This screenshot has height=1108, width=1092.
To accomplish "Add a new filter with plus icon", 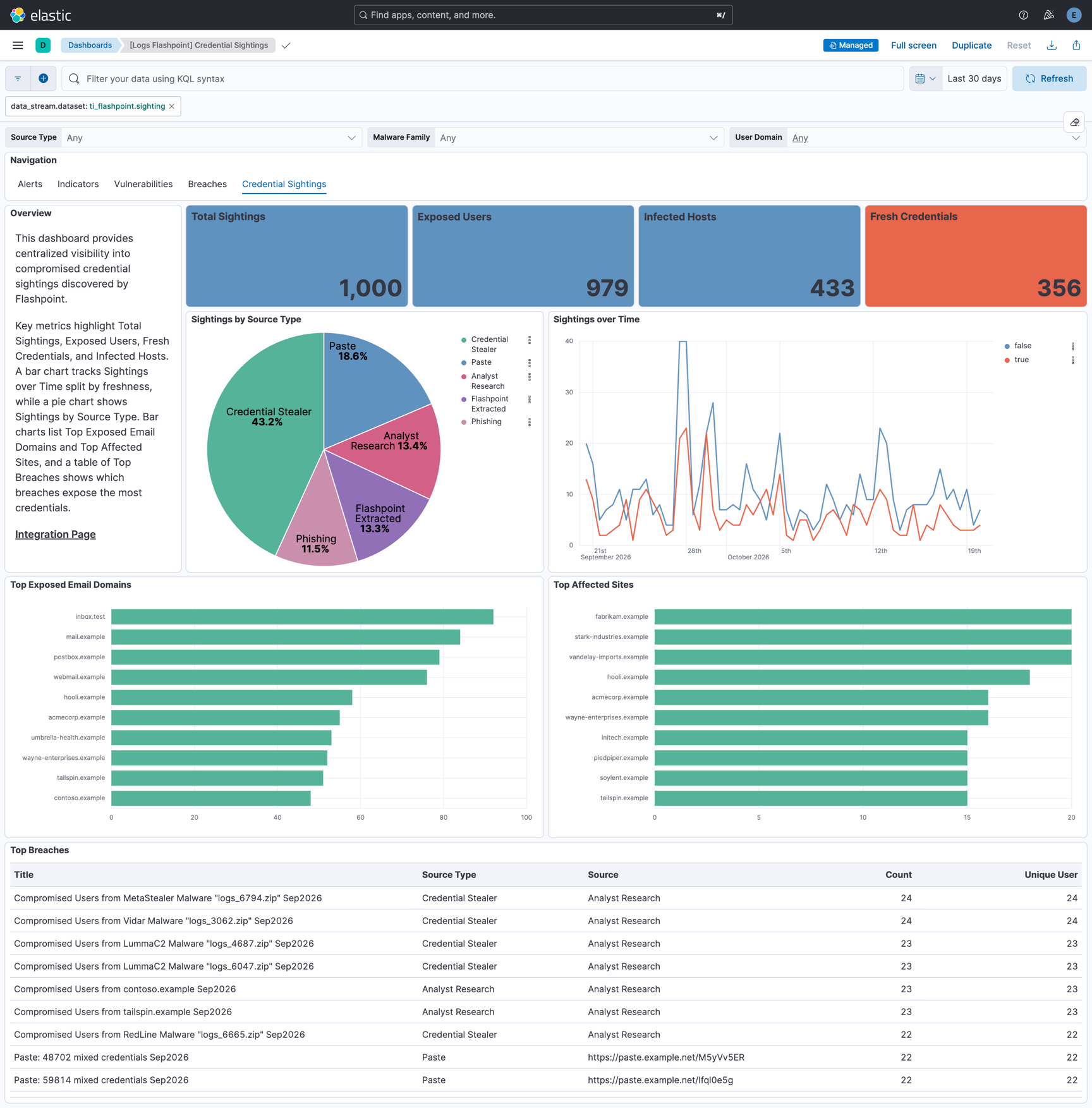I will coord(44,78).
